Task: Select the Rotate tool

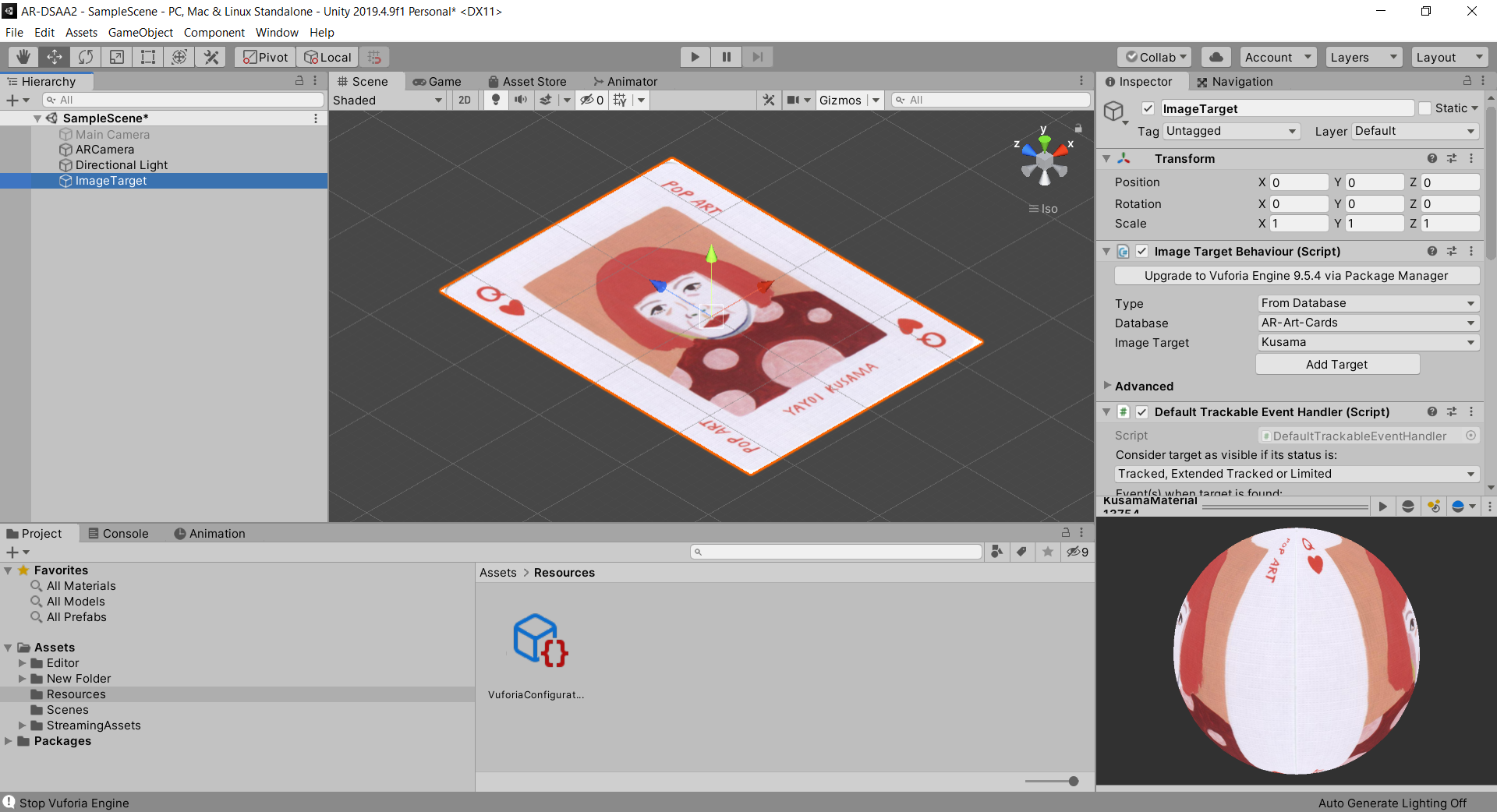Action: point(86,57)
